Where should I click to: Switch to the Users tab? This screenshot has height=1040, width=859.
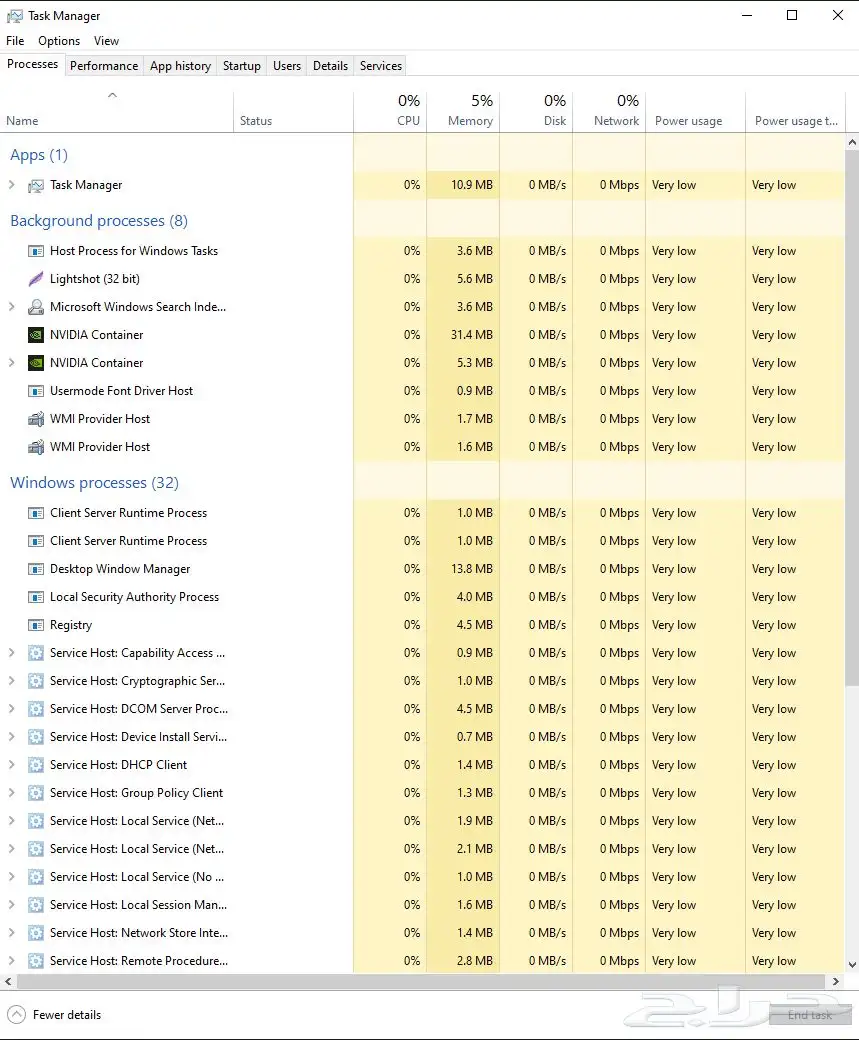pos(287,66)
